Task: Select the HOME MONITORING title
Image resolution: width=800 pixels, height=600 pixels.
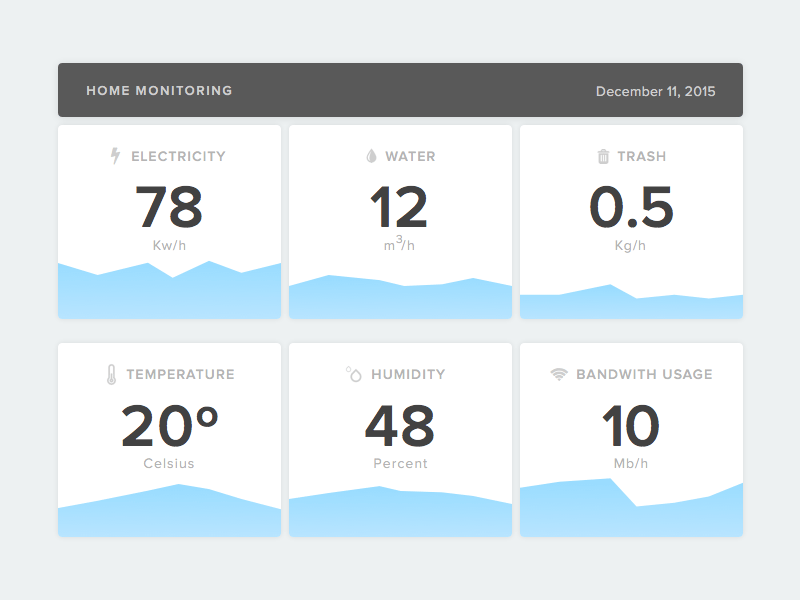Action: click(159, 91)
